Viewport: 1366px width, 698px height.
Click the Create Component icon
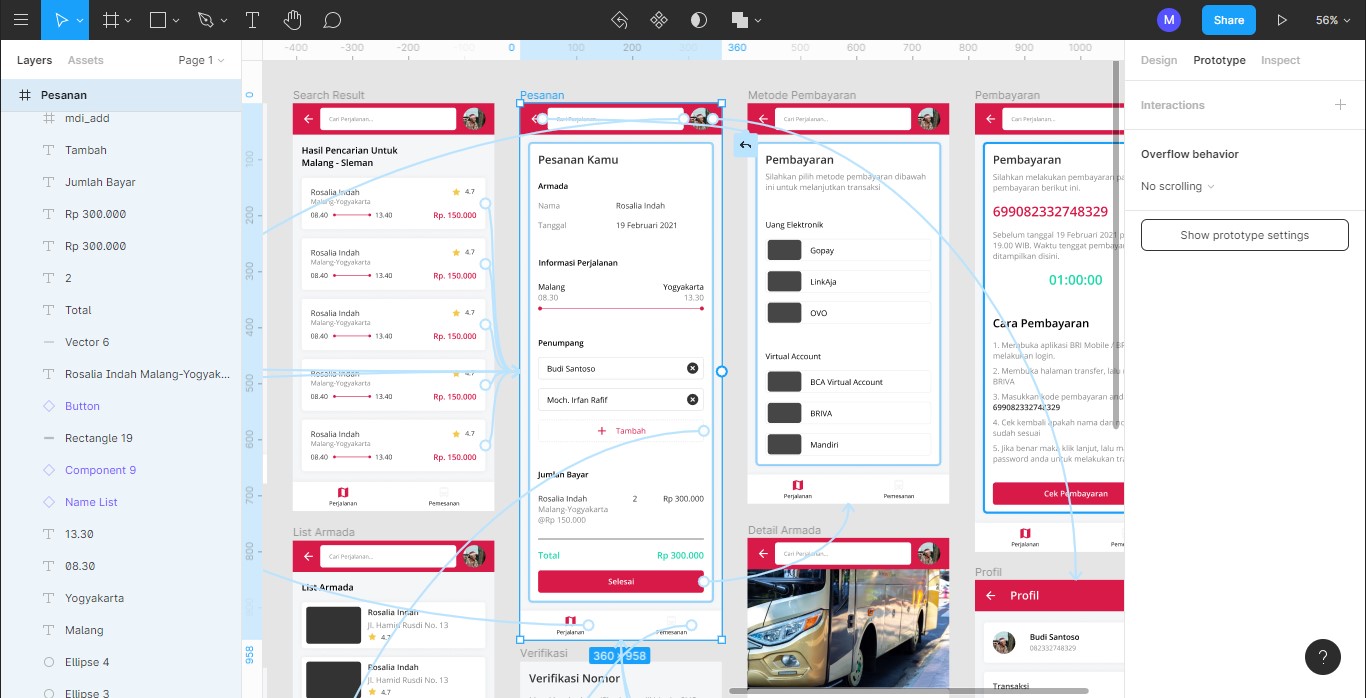tap(659, 20)
